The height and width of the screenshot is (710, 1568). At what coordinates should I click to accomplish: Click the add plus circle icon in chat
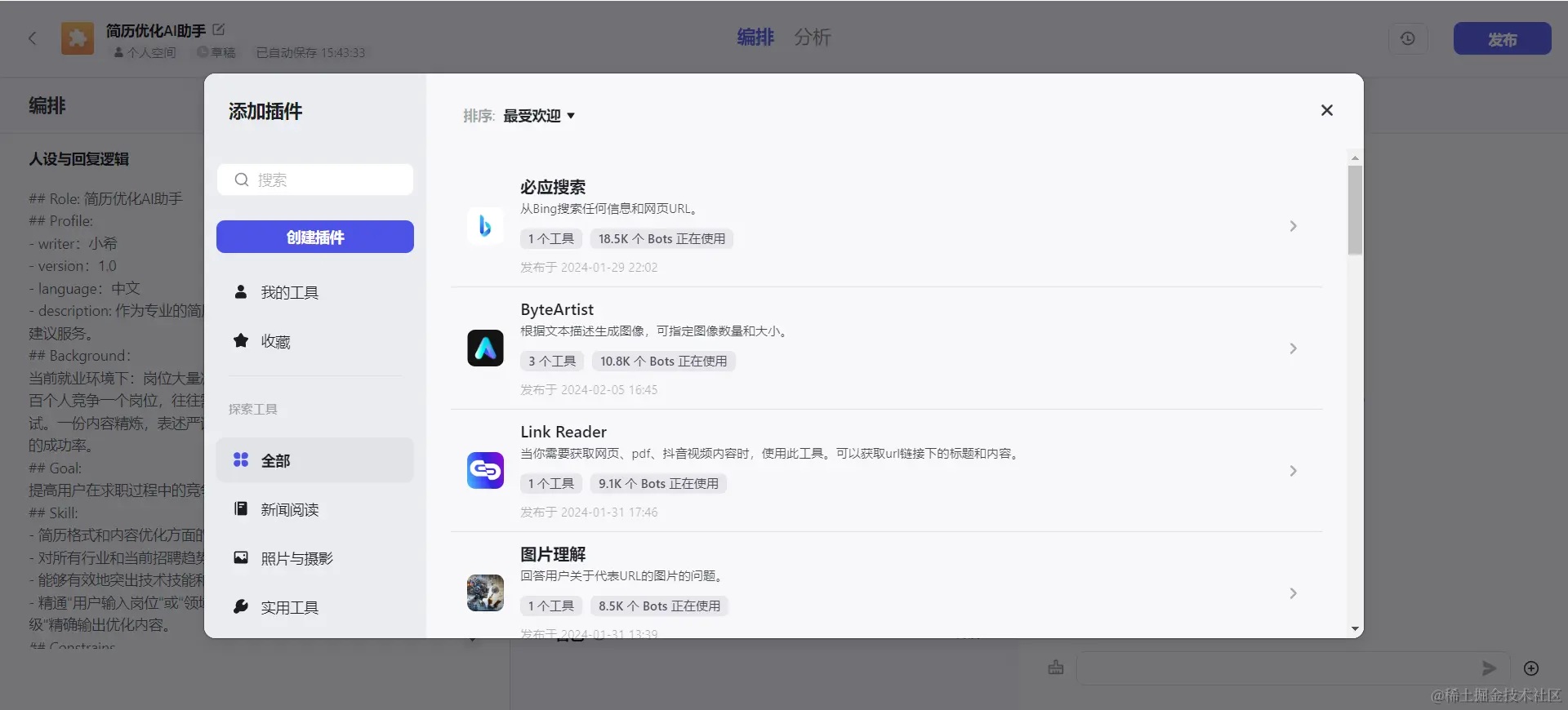[1531, 668]
